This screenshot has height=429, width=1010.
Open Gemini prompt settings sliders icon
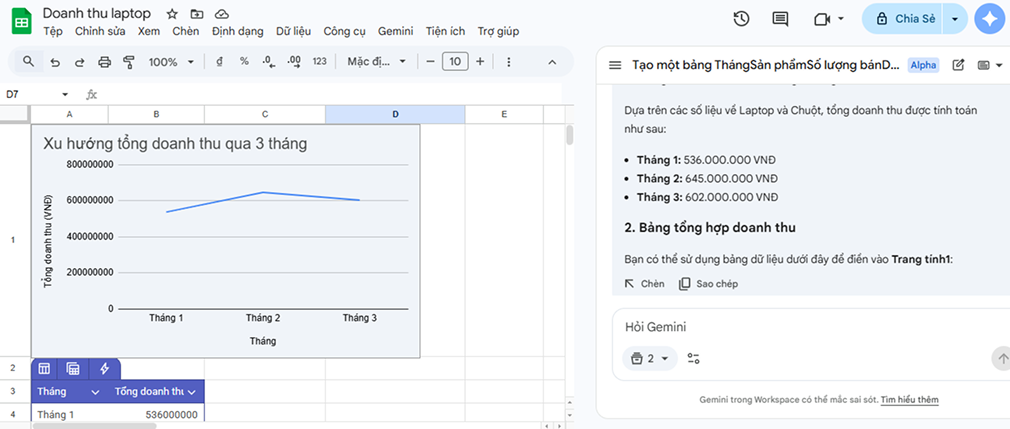click(694, 359)
